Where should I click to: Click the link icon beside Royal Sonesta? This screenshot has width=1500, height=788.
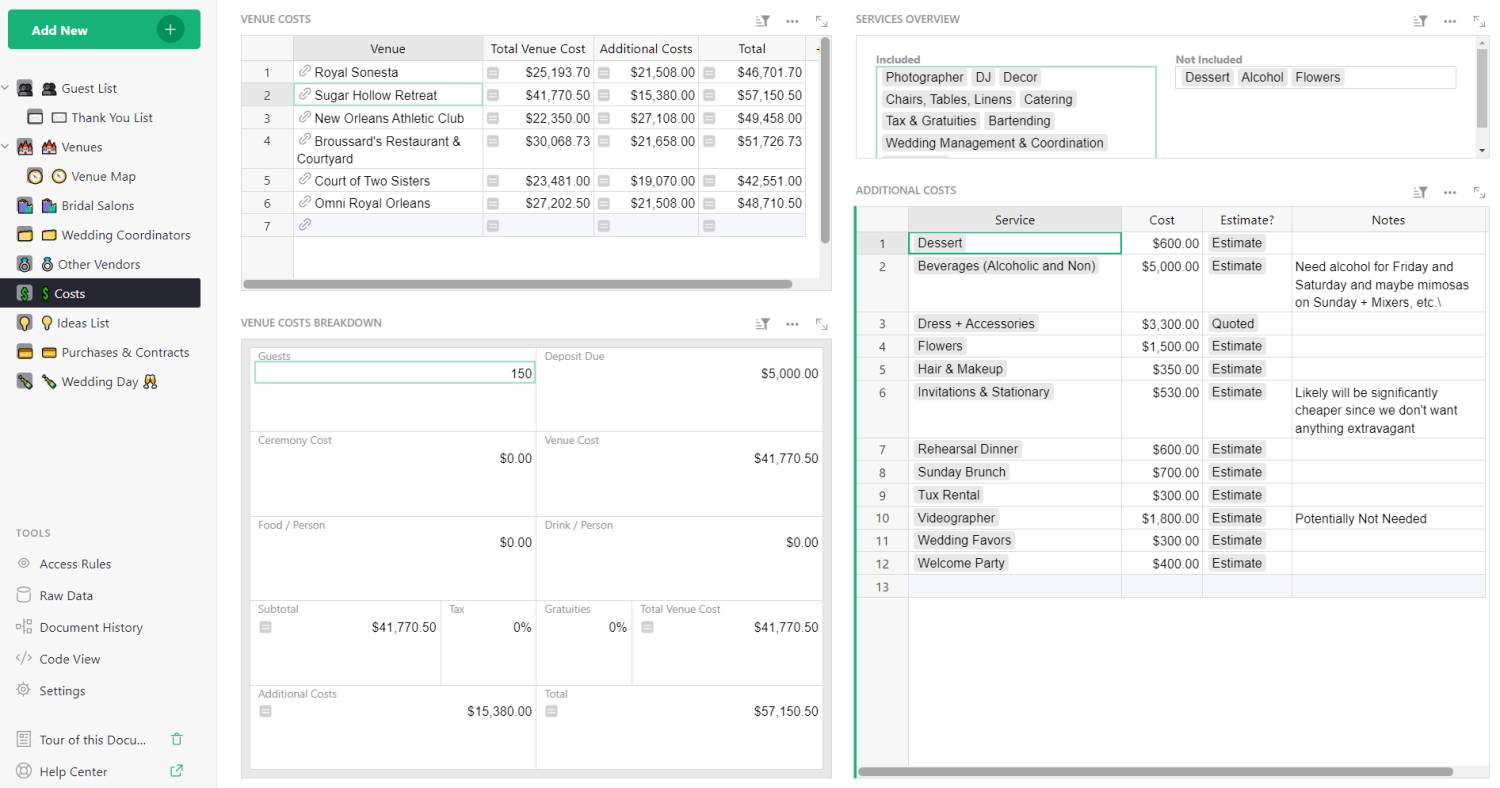click(x=305, y=72)
